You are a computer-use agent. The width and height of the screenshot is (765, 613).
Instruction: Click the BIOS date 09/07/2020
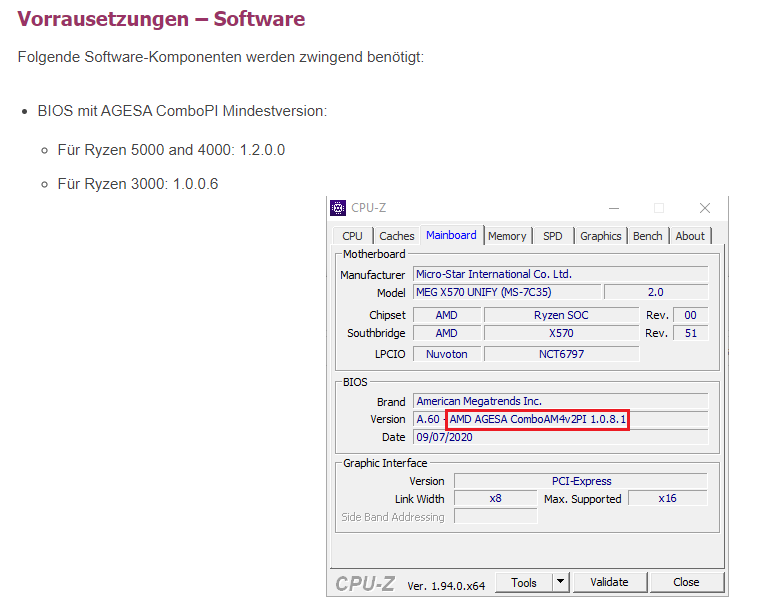coord(561,437)
